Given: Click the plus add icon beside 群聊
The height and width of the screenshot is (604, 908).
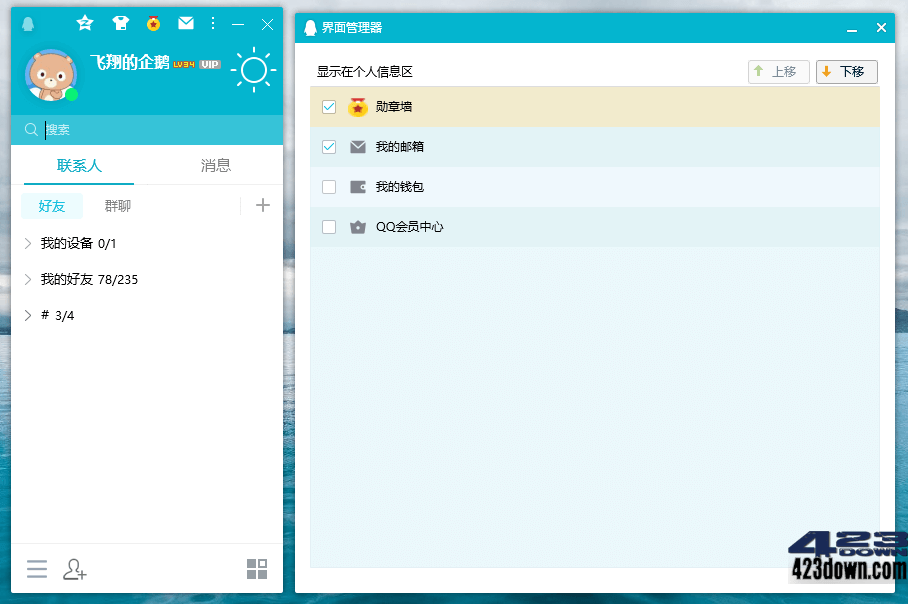Looking at the screenshot, I should coord(262,205).
